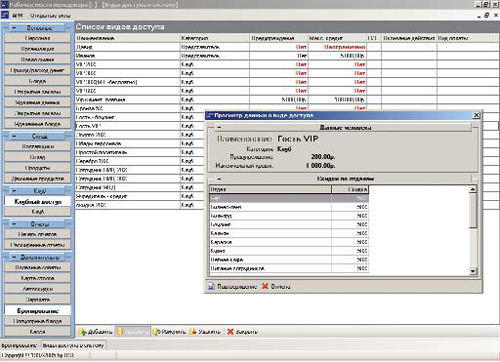Screen dimensions: 500x362
Task: Click the Склад button under the Склад group
Action: pyautogui.click(x=37, y=157)
